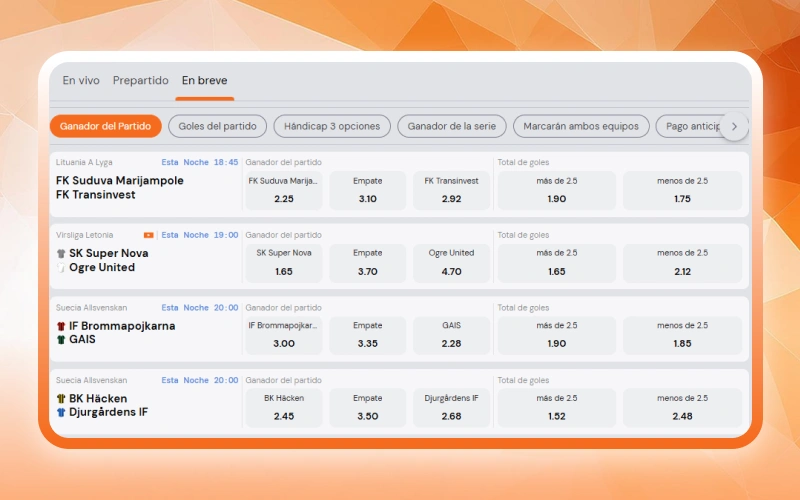Image resolution: width=800 pixels, height=500 pixels.
Task: Open GAIS team name in match list
Action: [x=82, y=339]
